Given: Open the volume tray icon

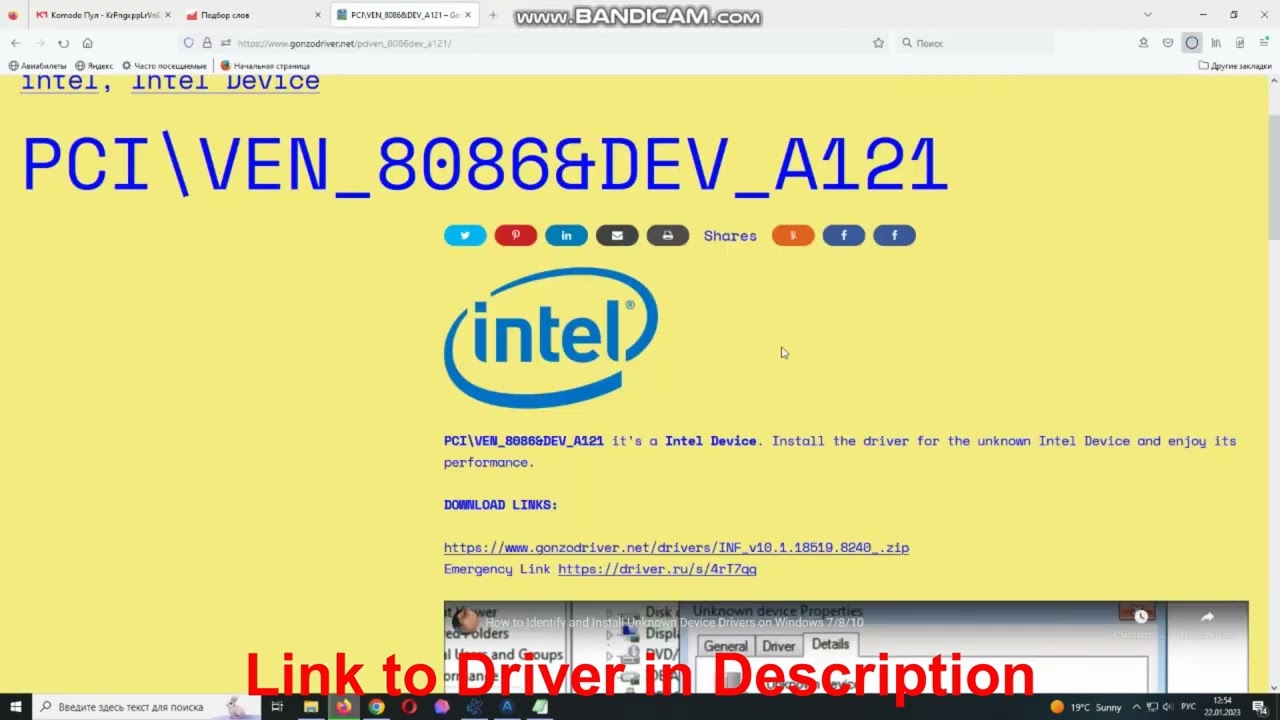Looking at the screenshot, I should coord(1167,707).
